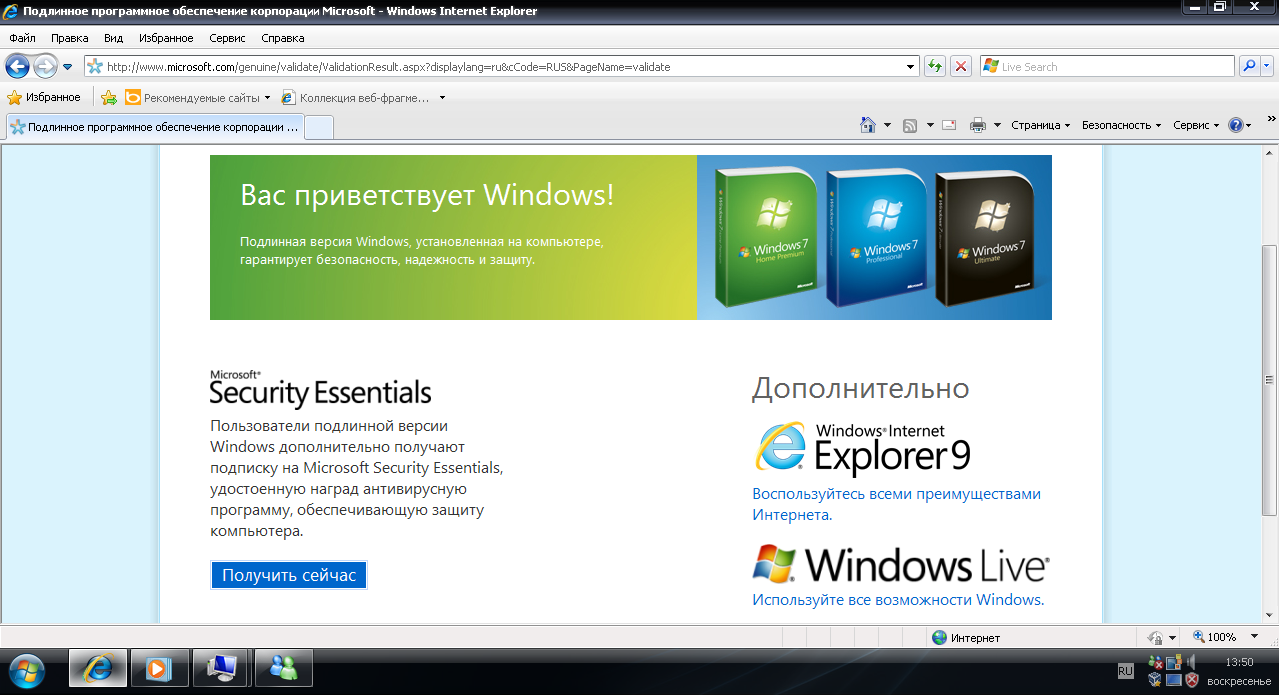The width and height of the screenshot is (1279, 695).
Task: Click the Internet Explorer taskbar icon
Action: click(97, 668)
